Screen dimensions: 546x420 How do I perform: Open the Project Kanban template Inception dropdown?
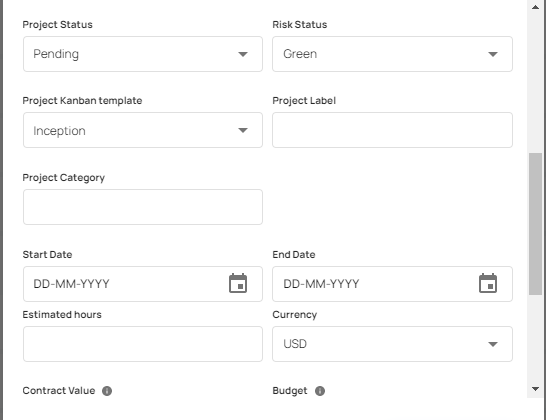coord(143,130)
